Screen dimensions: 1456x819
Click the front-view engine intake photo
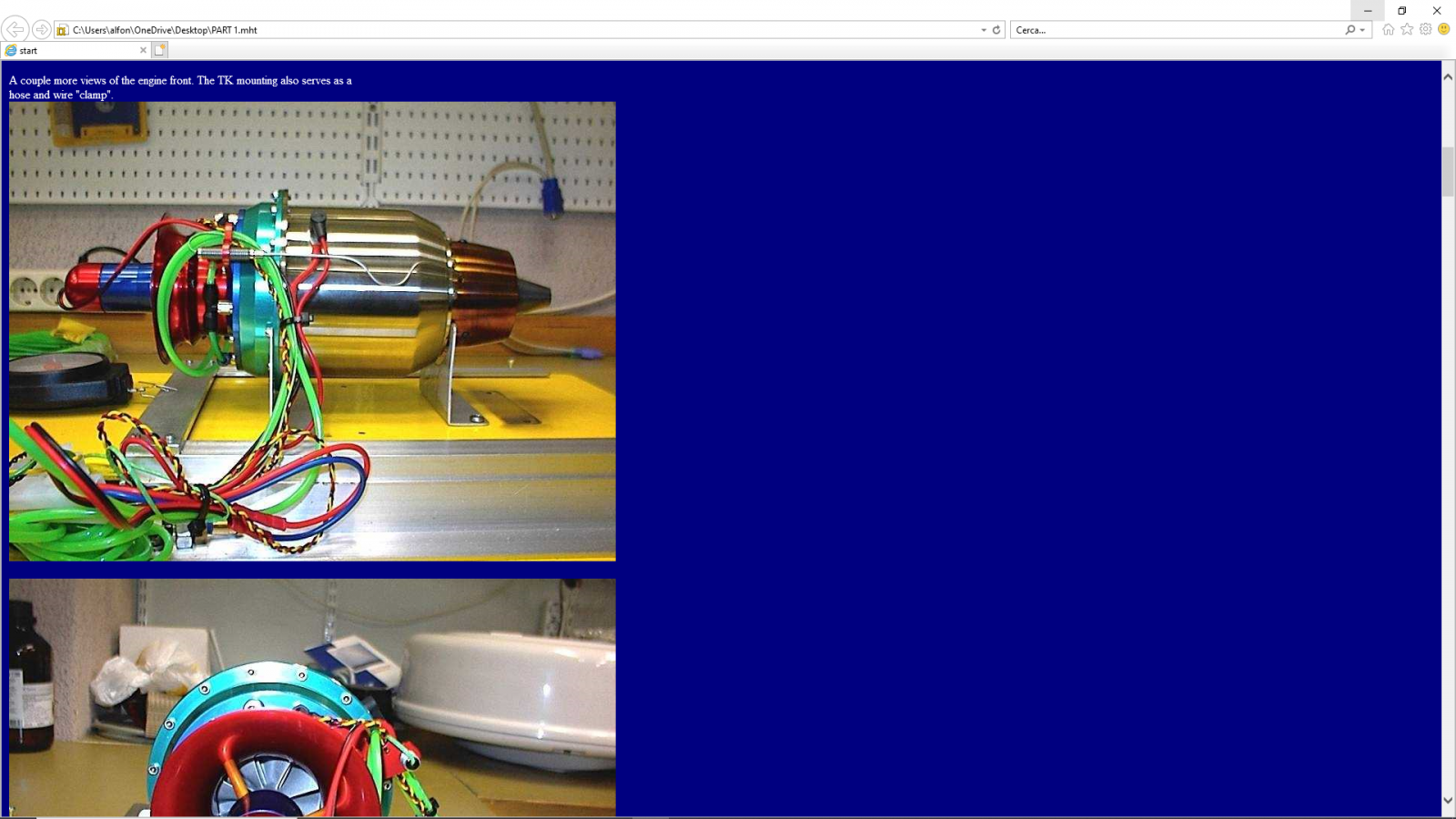[x=312, y=697]
